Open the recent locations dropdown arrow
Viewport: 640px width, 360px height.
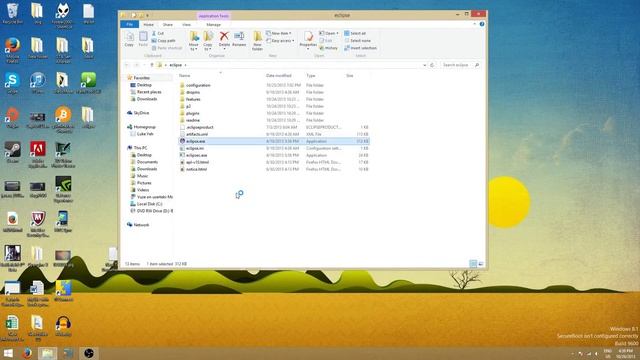click(x=144, y=65)
